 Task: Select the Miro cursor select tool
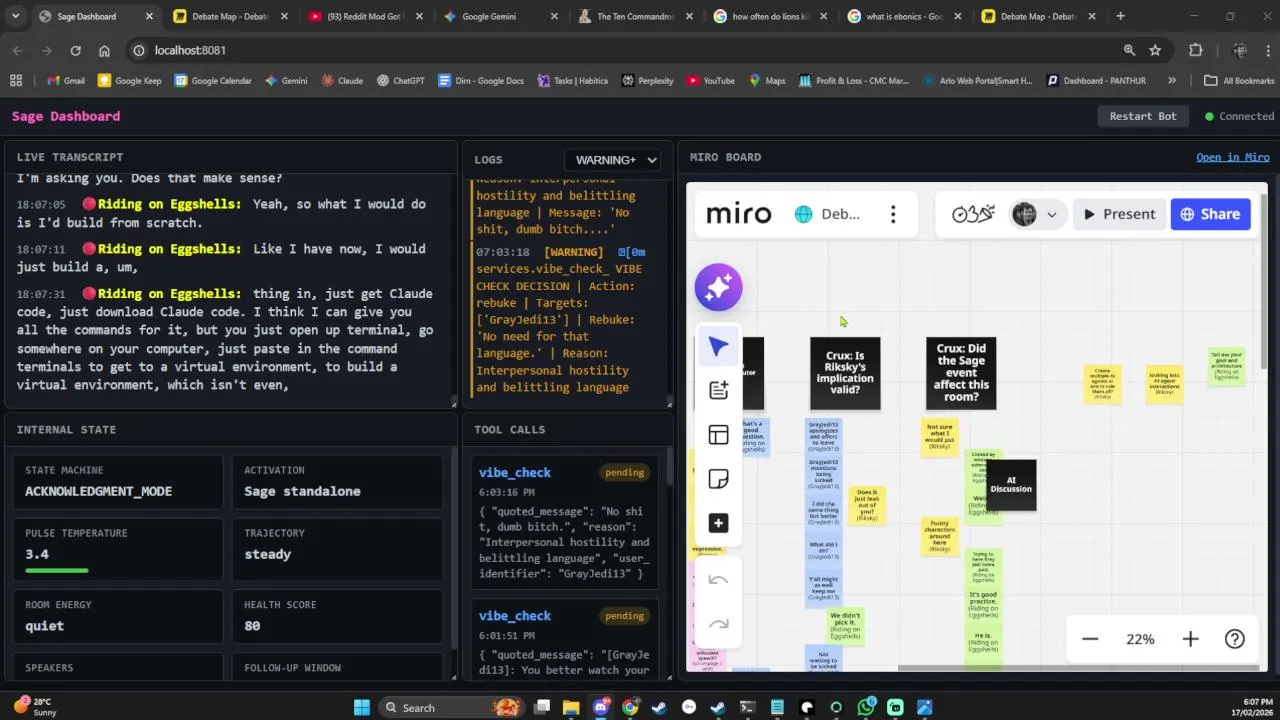coord(718,347)
